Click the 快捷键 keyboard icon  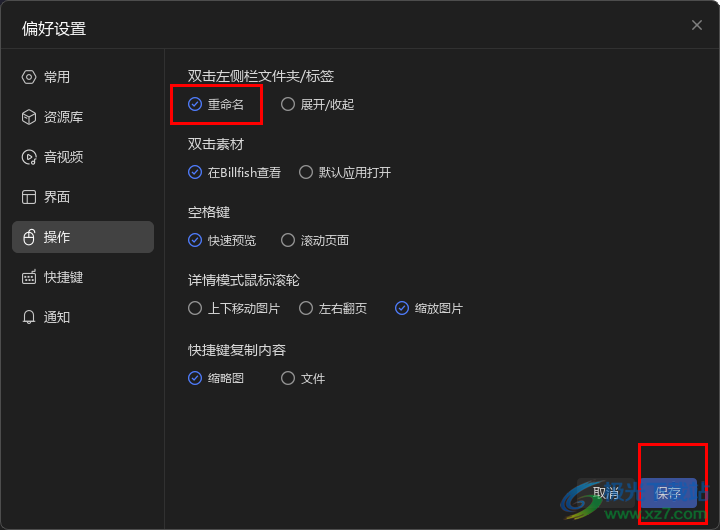tap(29, 277)
